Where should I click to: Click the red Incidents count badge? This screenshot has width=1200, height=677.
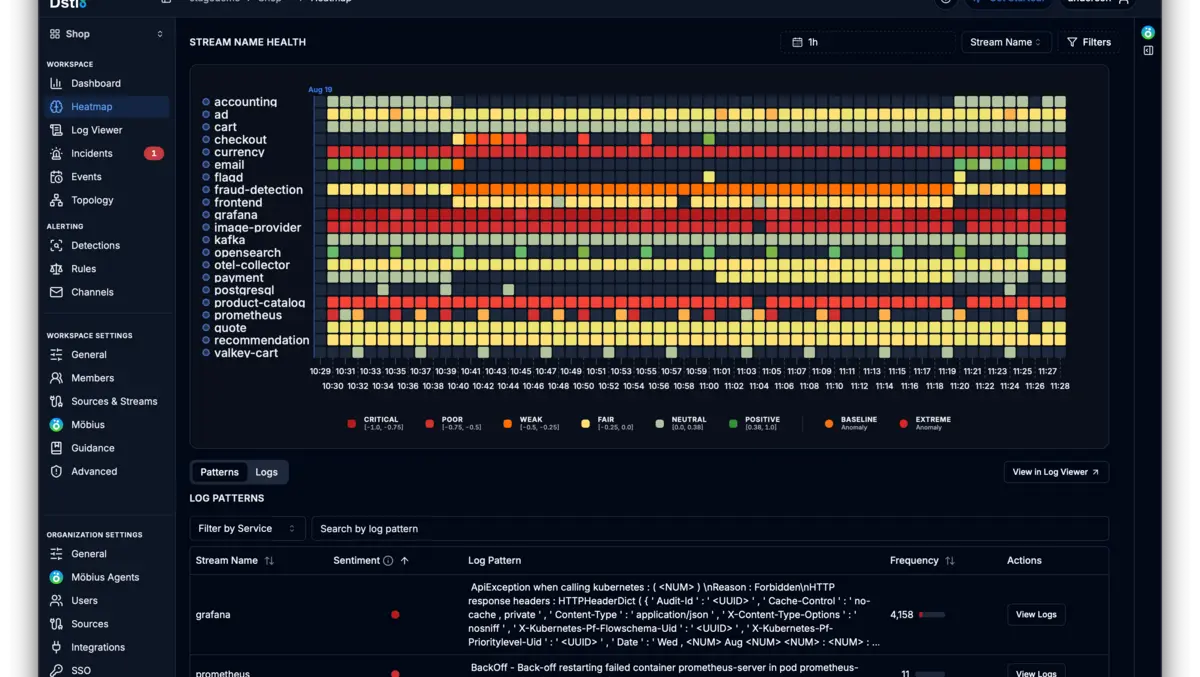pos(153,153)
